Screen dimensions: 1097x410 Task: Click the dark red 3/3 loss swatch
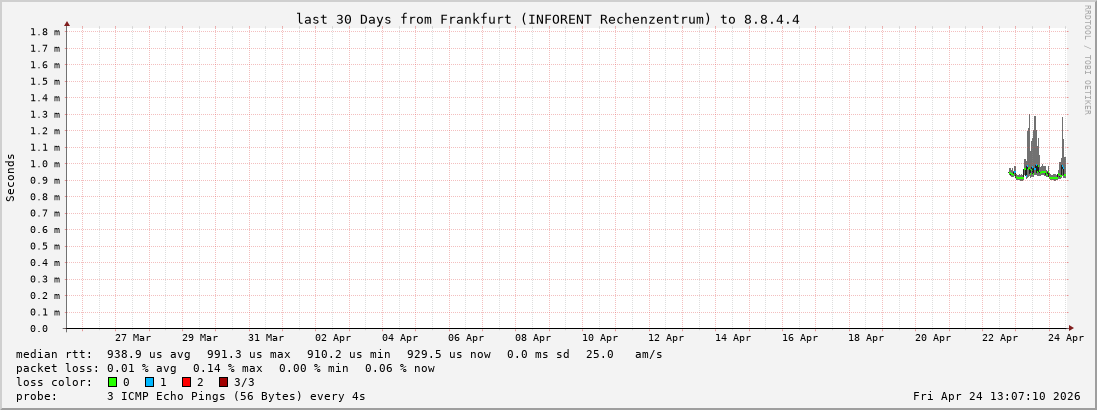(224, 382)
